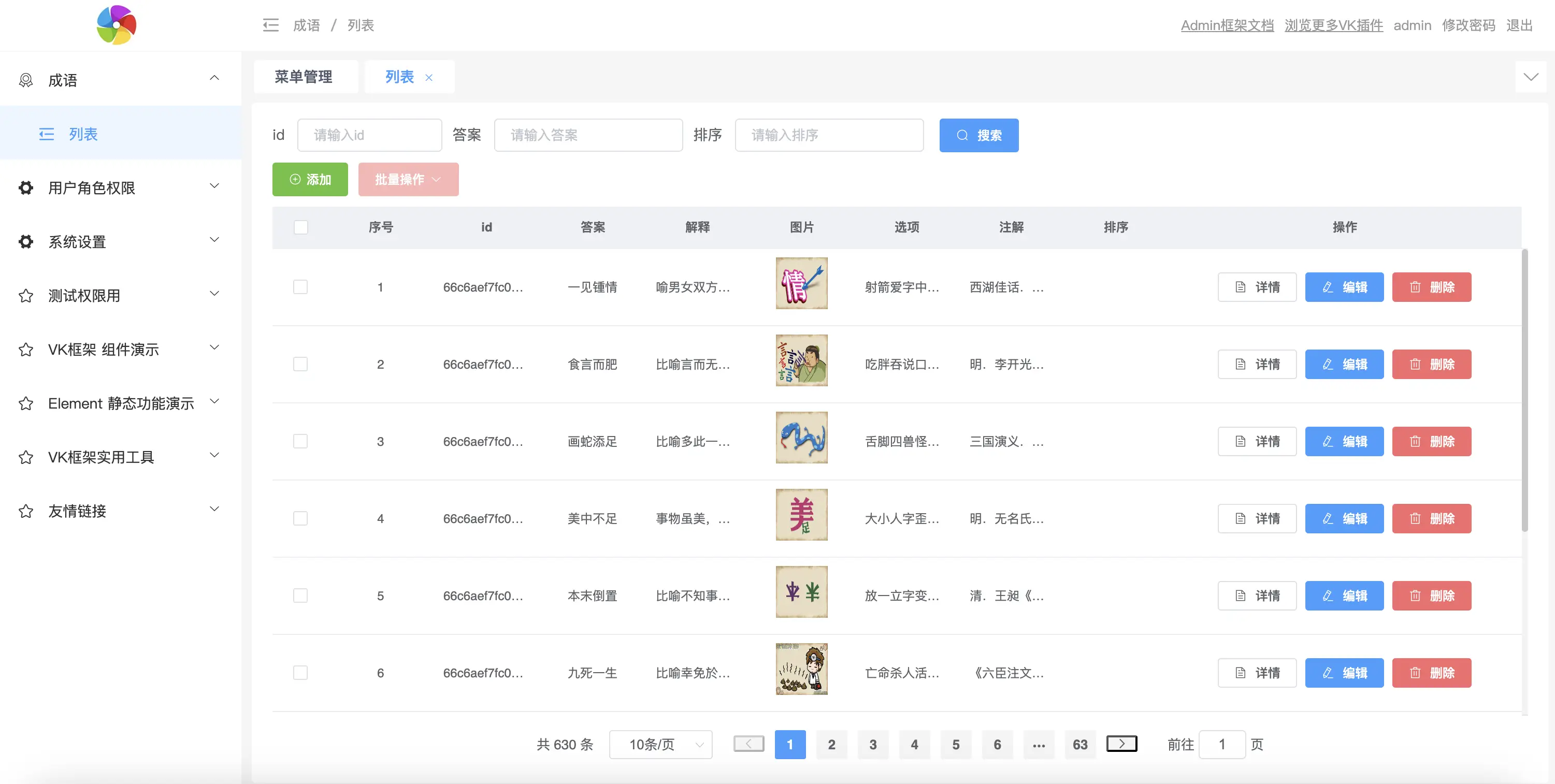Click the 画蛇添足 thumbnail image
Image resolution: width=1555 pixels, height=784 pixels.
click(x=801, y=438)
